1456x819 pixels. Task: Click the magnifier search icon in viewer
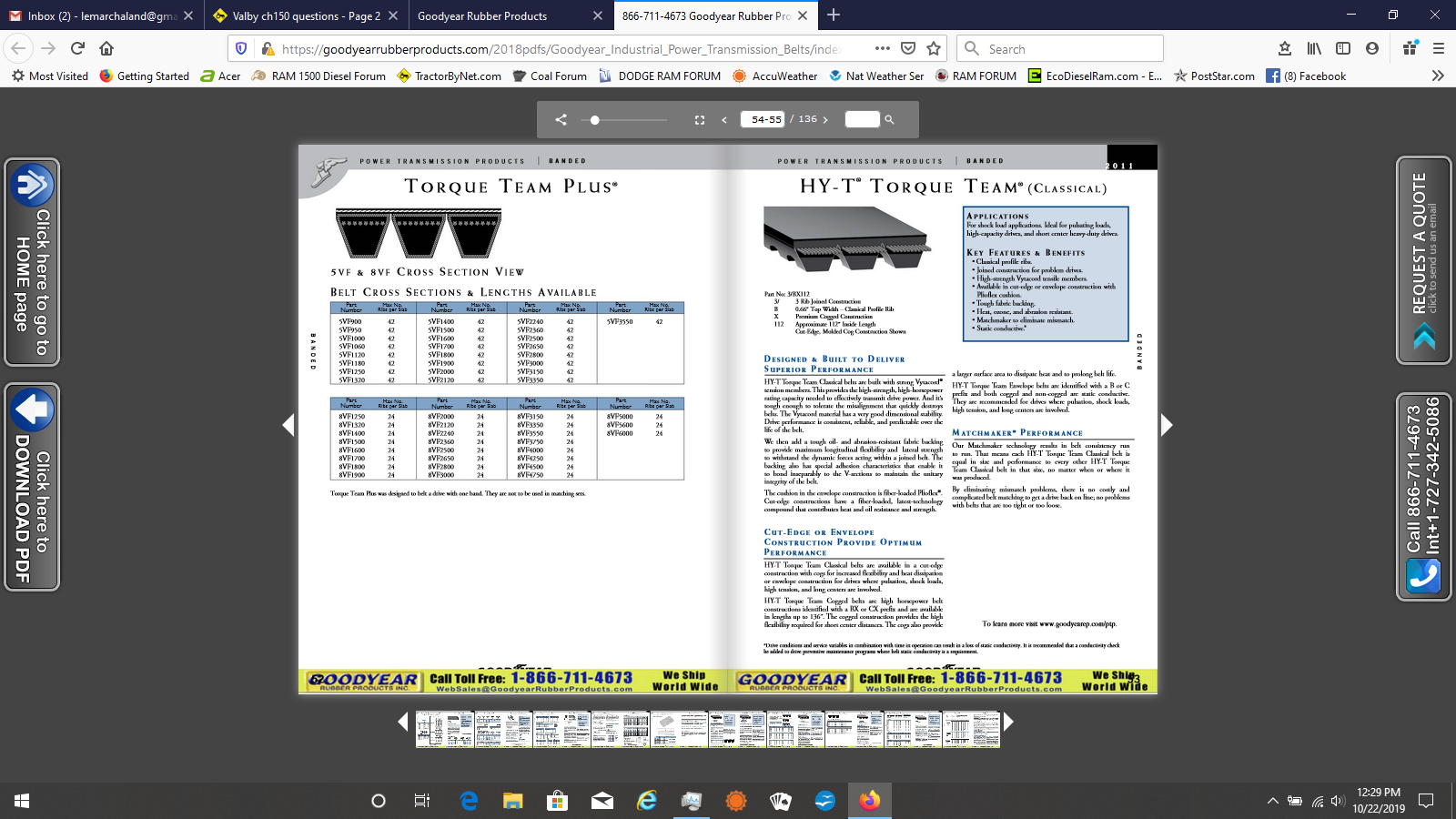889,119
